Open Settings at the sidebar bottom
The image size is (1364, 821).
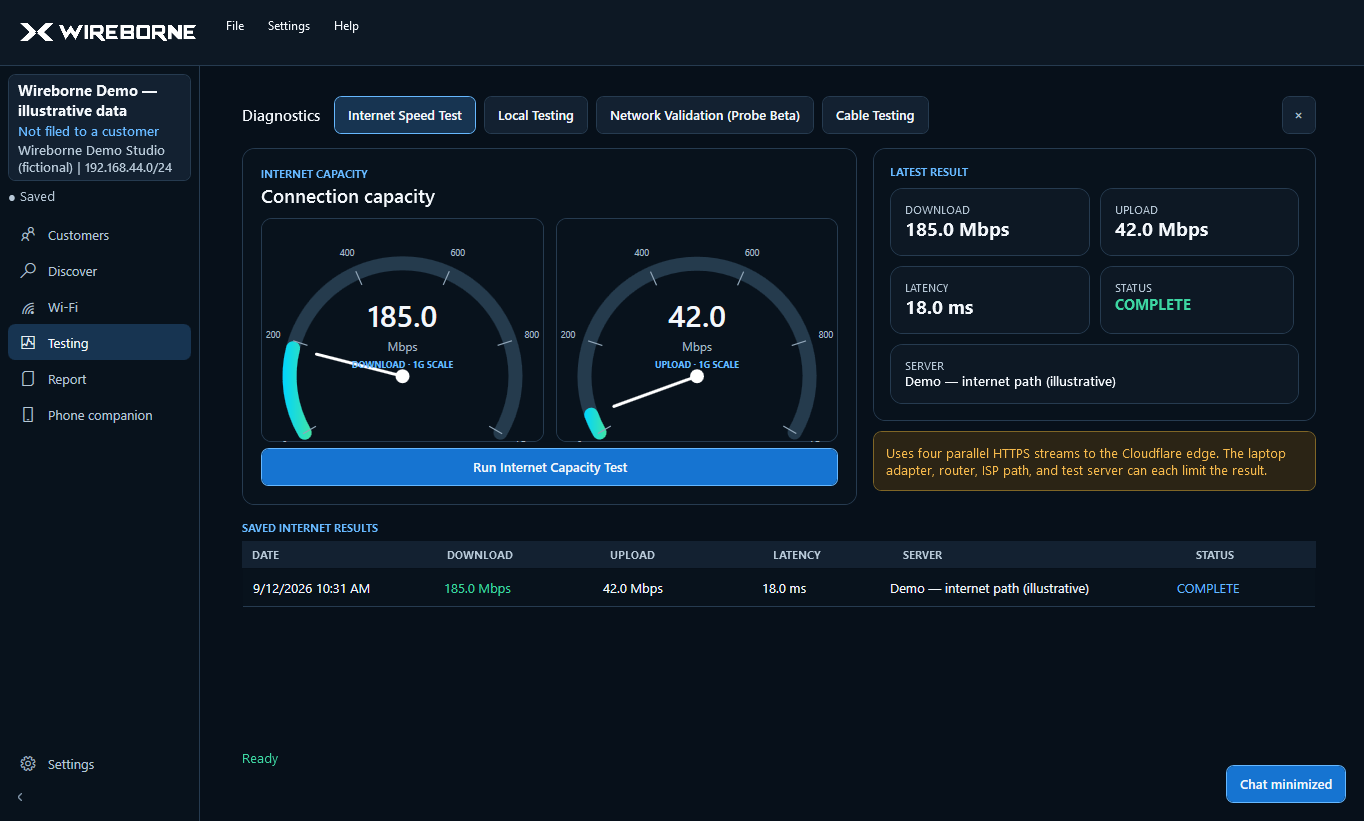[99, 764]
